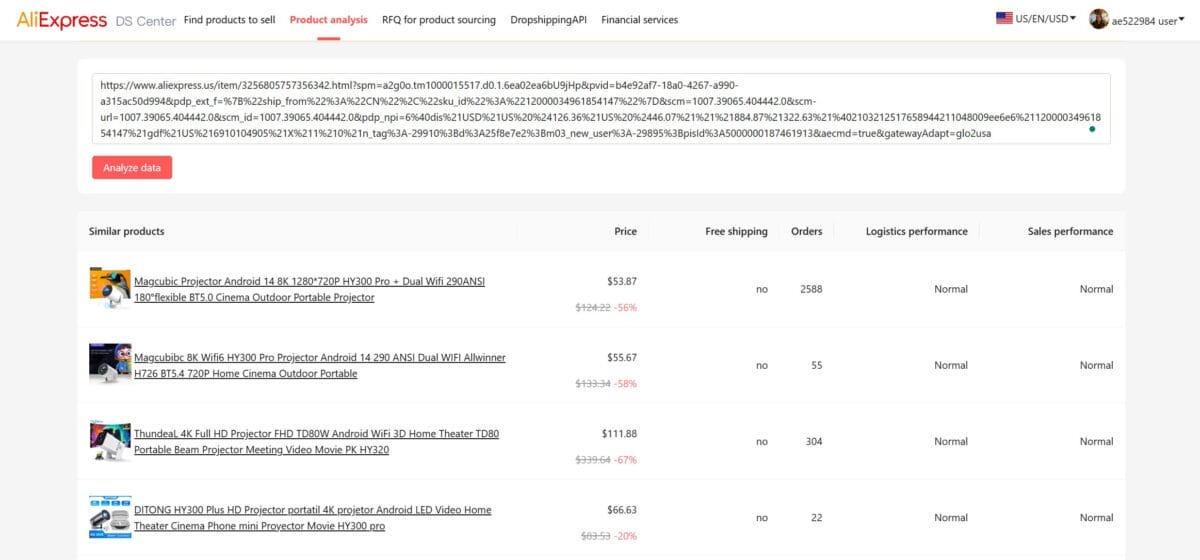The image size is (1200, 560).
Task: Click DS Center label in header
Action: pos(145,20)
